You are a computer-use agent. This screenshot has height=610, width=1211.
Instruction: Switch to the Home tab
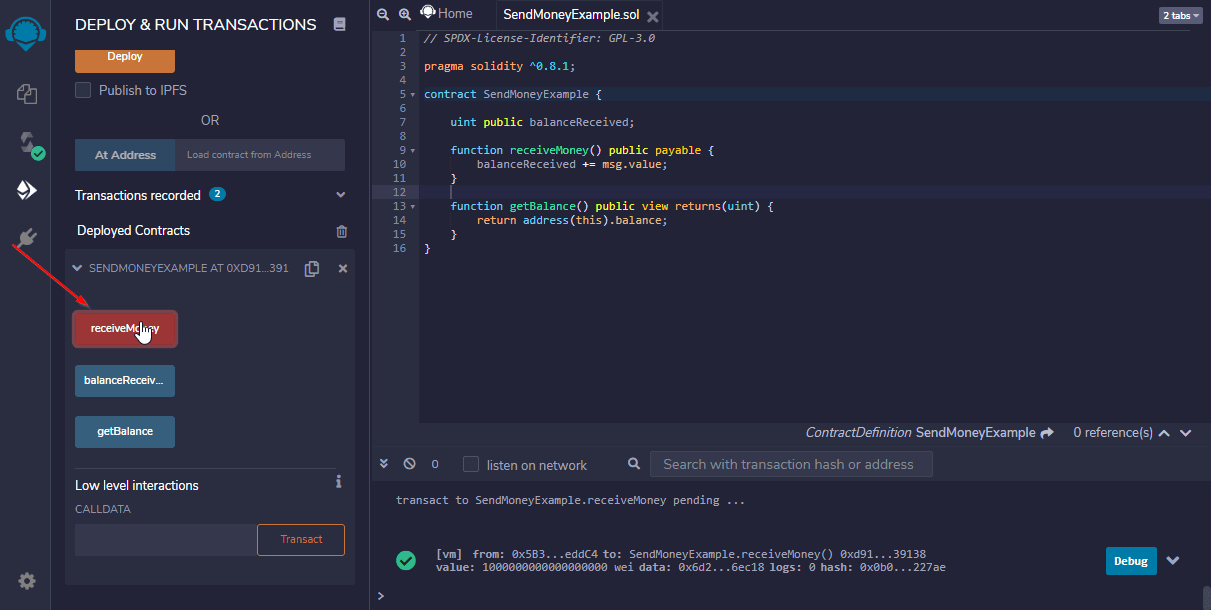point(446,14)
